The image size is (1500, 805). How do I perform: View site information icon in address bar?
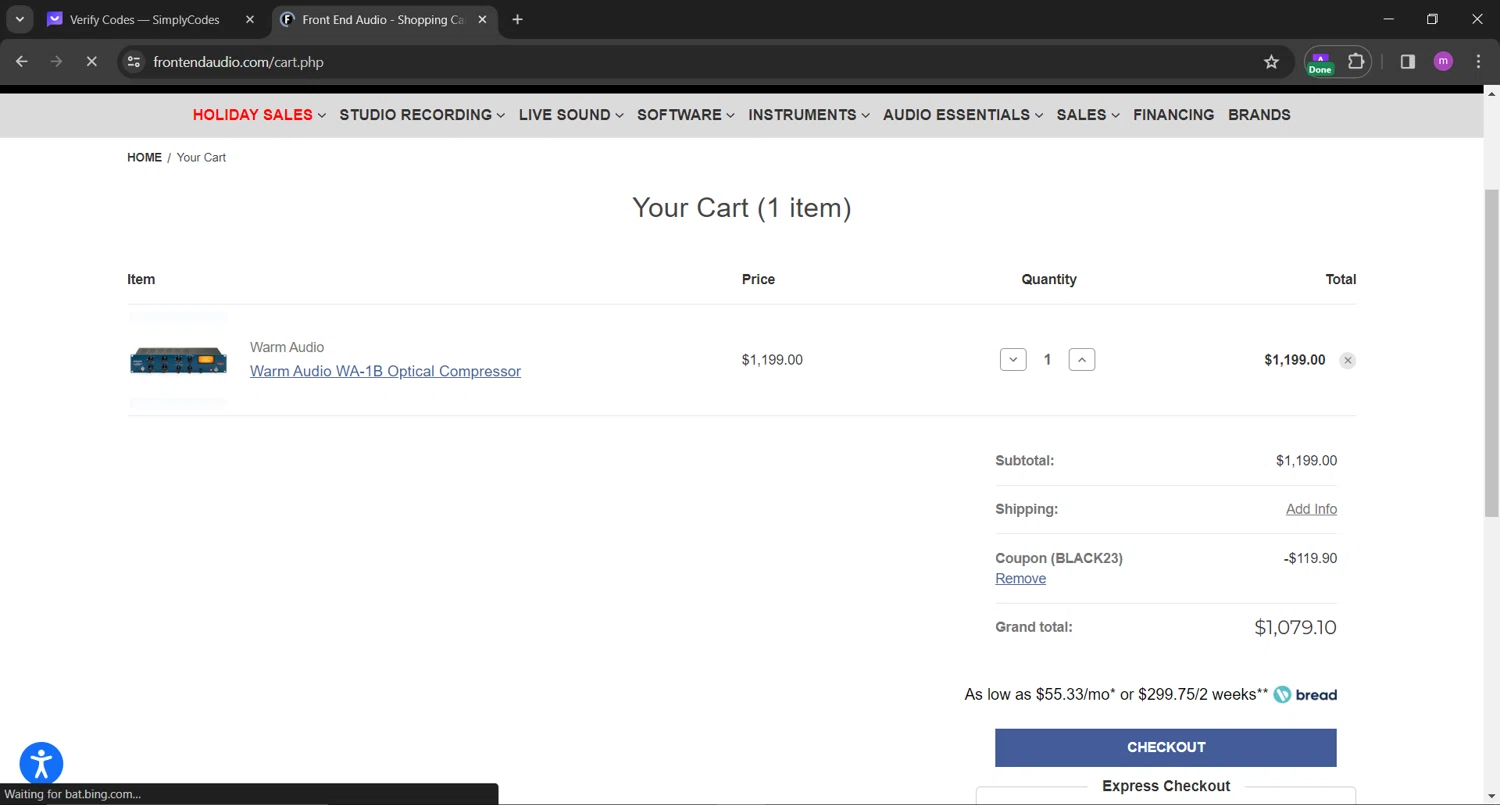click(x=133, y=62)
